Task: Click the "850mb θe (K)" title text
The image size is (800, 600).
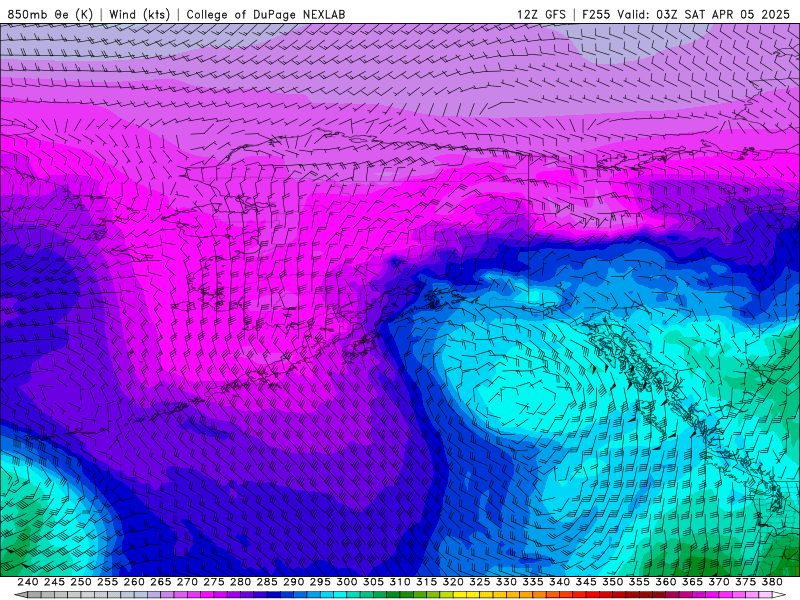Action: click(x=51, y=14)
